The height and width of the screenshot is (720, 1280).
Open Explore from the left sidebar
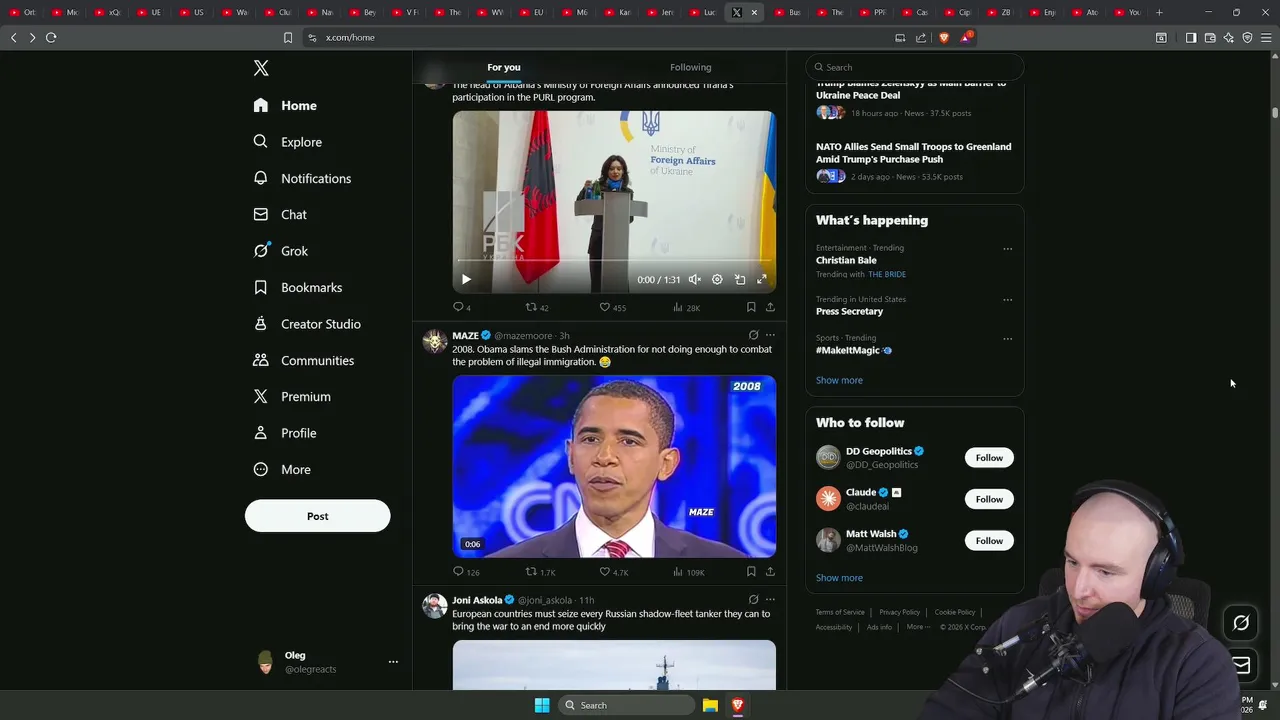point(288,142)
